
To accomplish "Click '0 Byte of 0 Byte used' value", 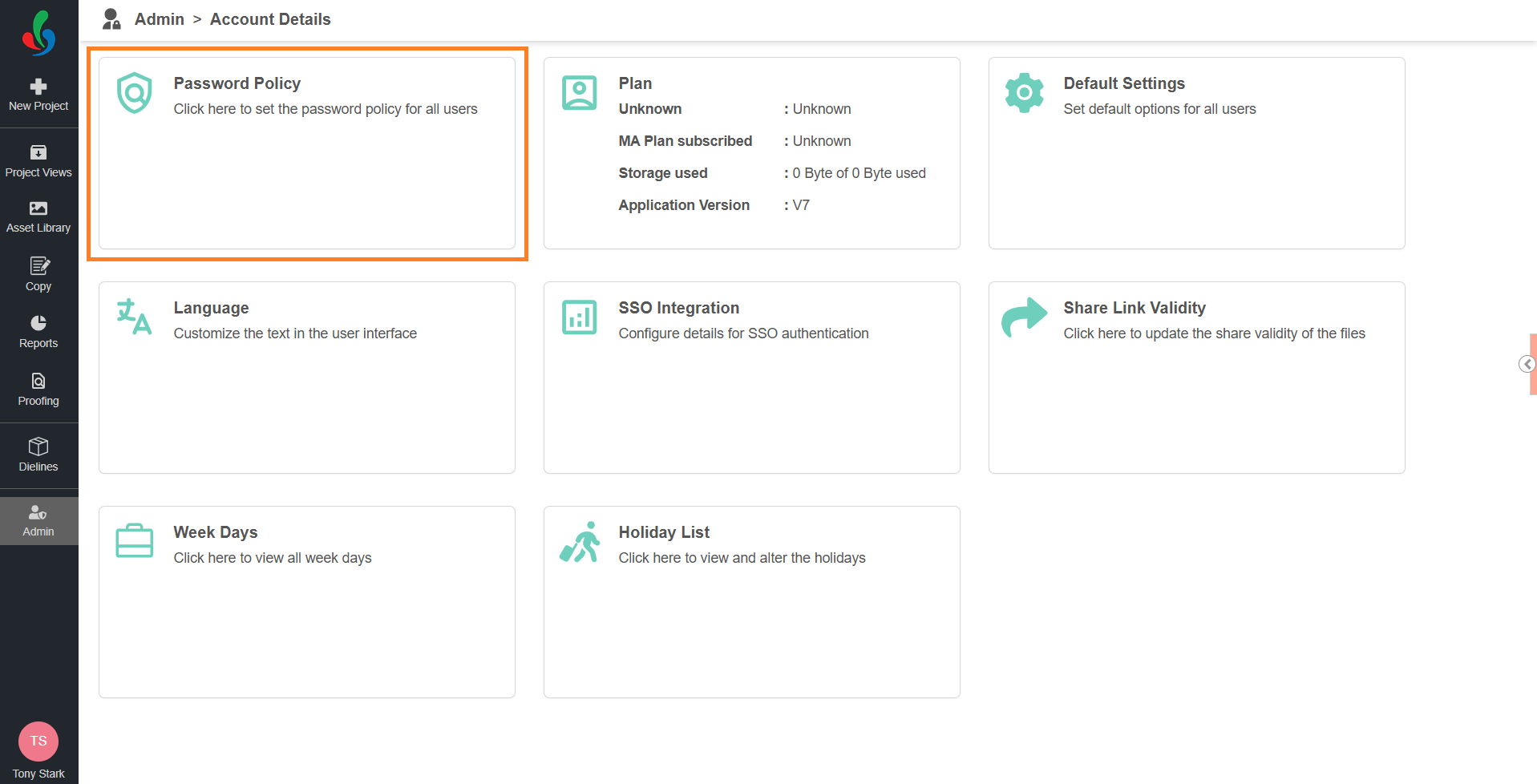I will 859,173.
